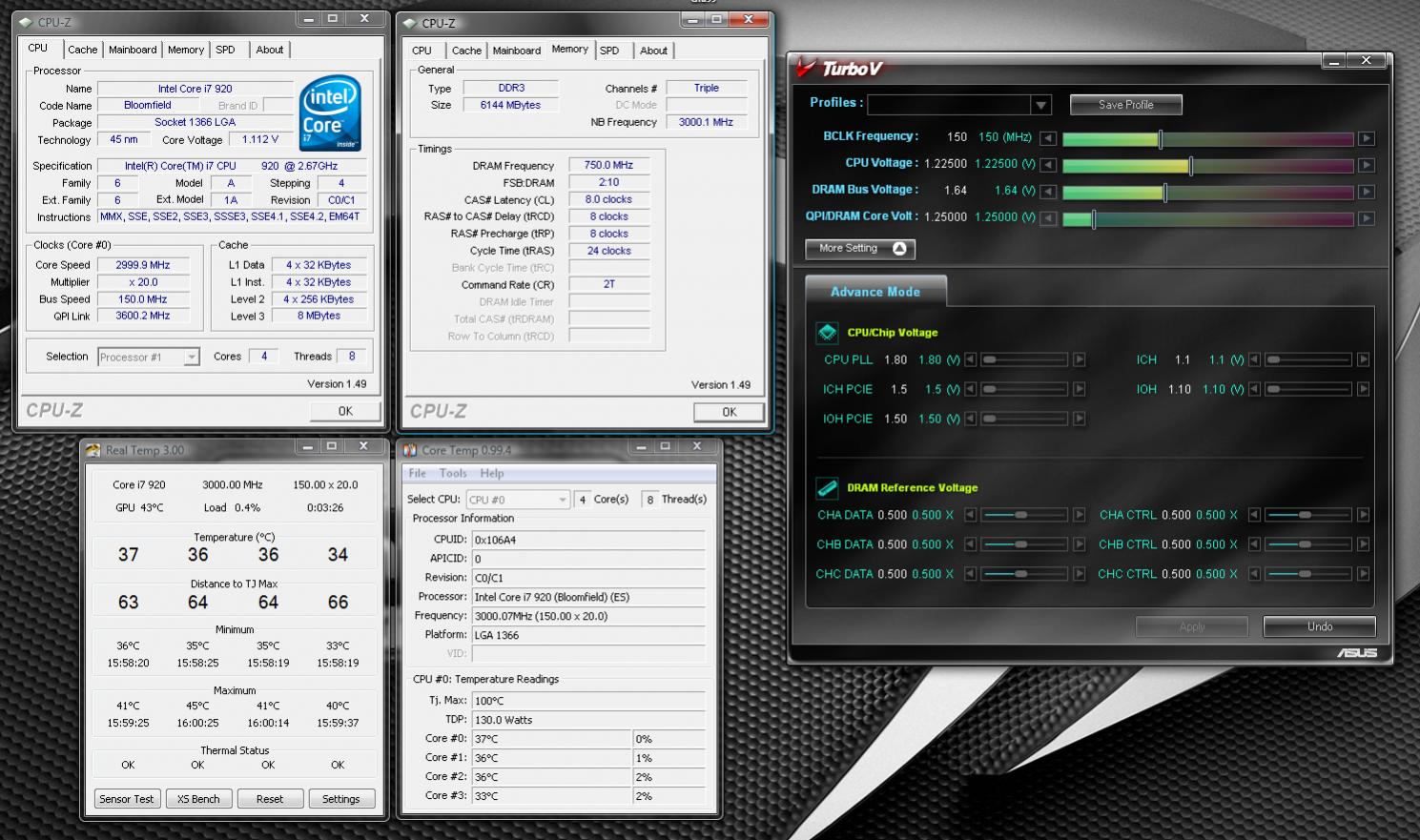1420x840 pixels.
Task: Decrease DRAM Bus Voltage with left arrow
Action: (x=1048, y=192)
